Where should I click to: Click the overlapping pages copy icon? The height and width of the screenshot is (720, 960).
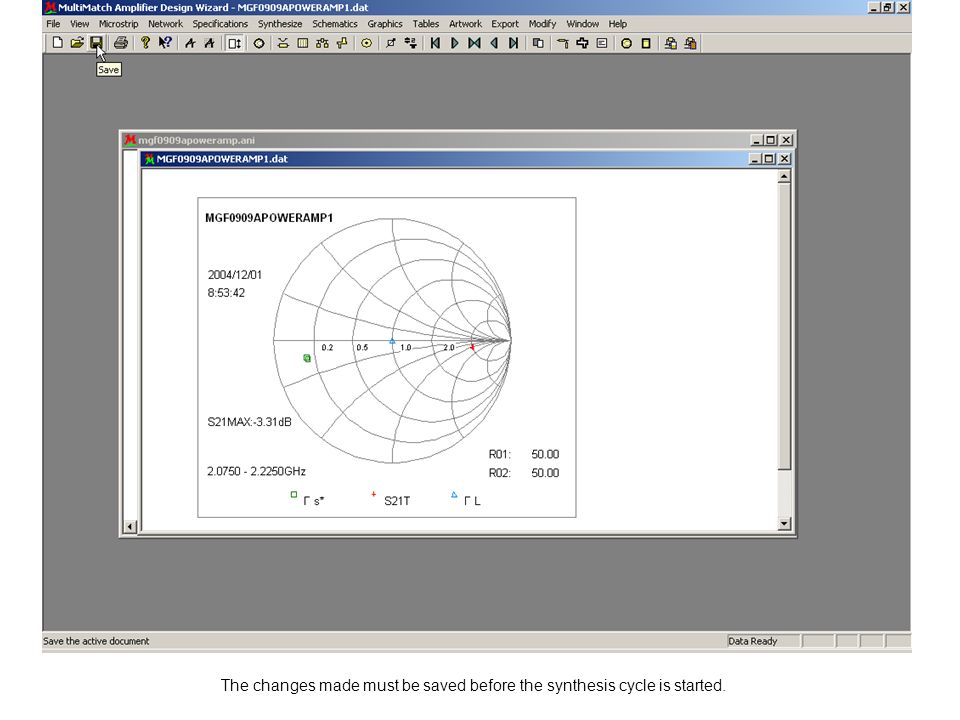[538, 43]
